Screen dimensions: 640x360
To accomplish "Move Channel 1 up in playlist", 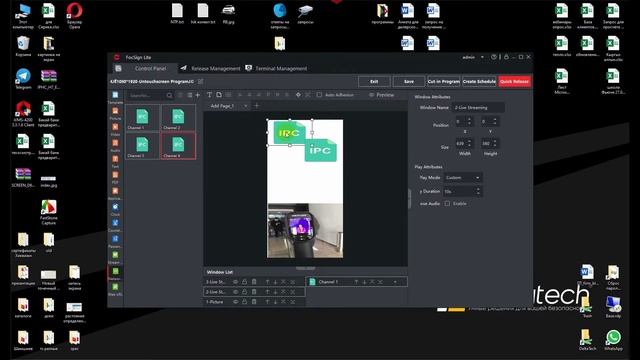I will [x=356, y=282].
